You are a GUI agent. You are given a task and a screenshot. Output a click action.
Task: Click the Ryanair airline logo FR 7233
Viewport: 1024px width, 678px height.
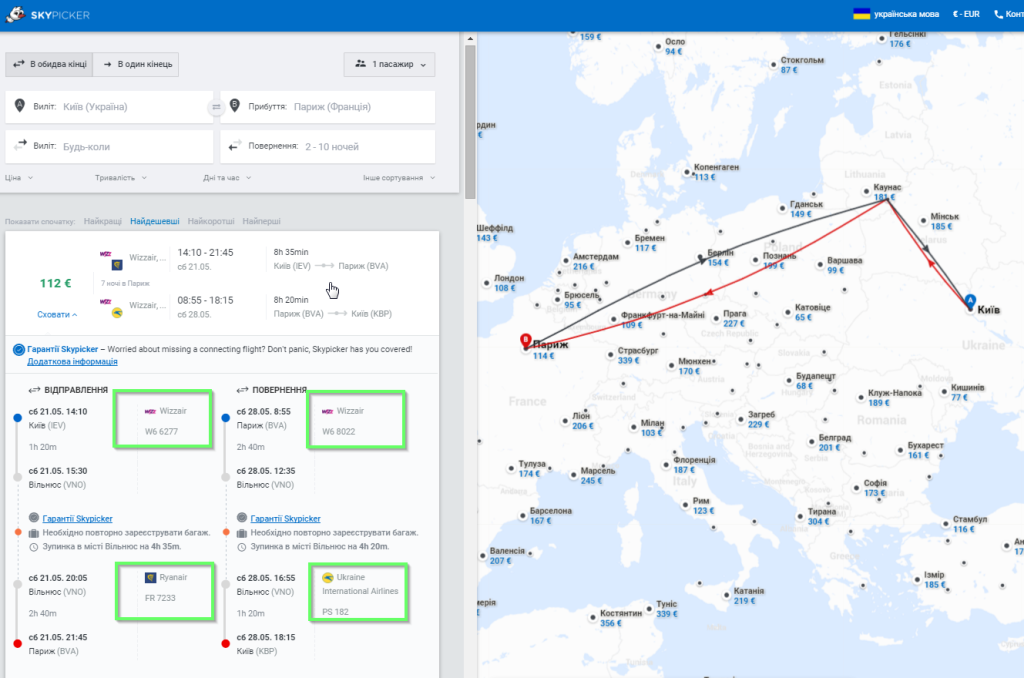(x=150, y=577)
